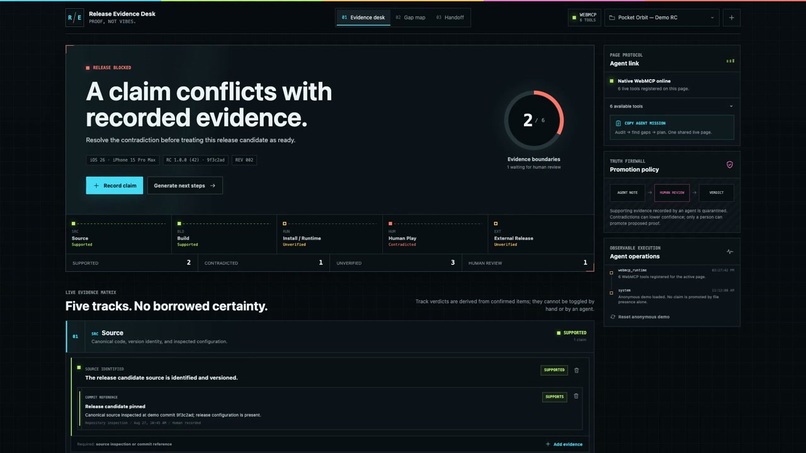Click the Release Blocked status label
The image size is (806, 453).
coord(108,67)
